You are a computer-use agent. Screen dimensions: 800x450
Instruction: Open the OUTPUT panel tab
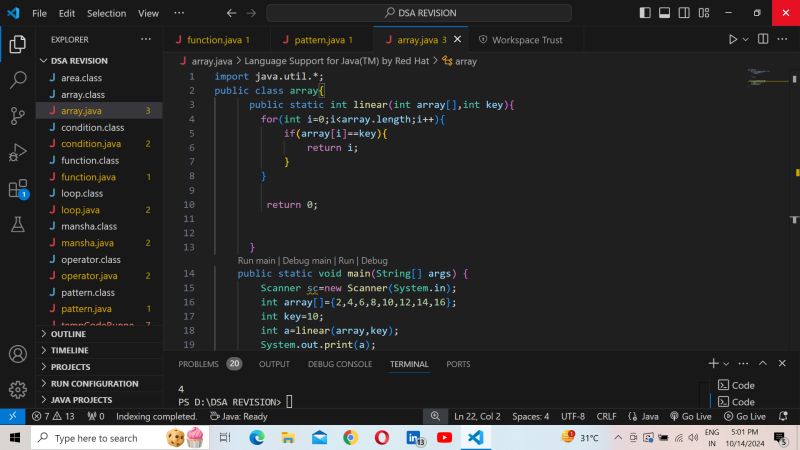coord(274,364)
